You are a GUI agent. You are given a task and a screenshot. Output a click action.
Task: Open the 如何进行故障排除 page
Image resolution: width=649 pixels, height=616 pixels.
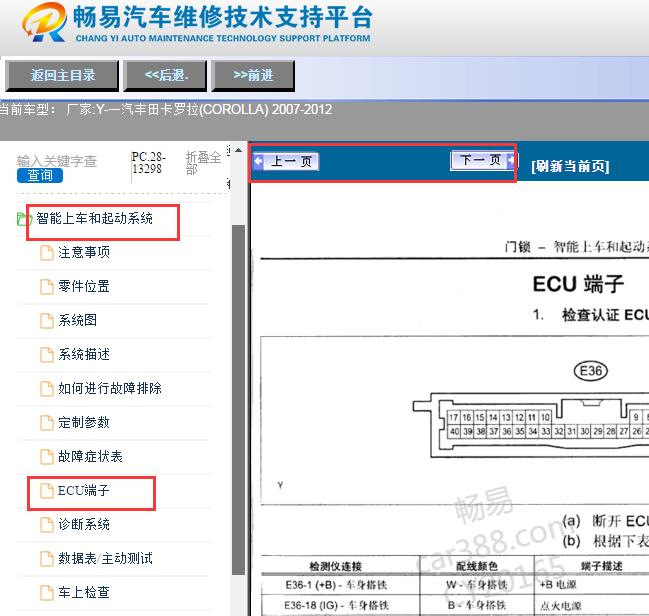(110, 388)
